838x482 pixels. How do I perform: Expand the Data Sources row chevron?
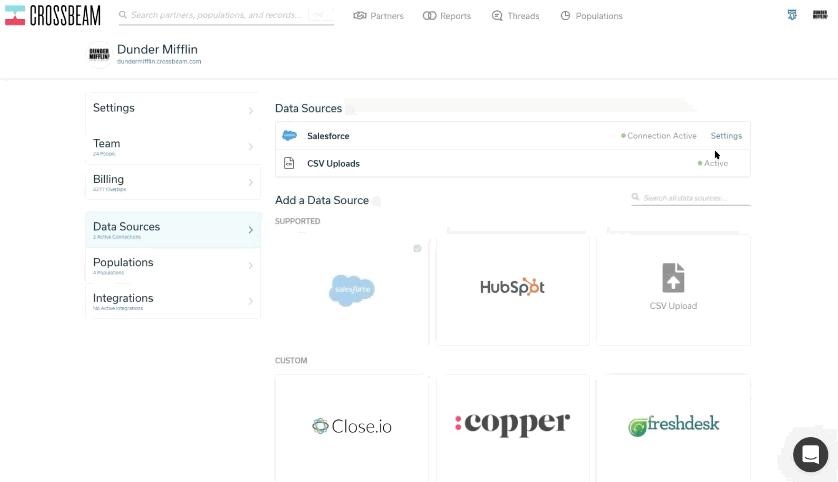pyautogui.click(x=250, y=230)
